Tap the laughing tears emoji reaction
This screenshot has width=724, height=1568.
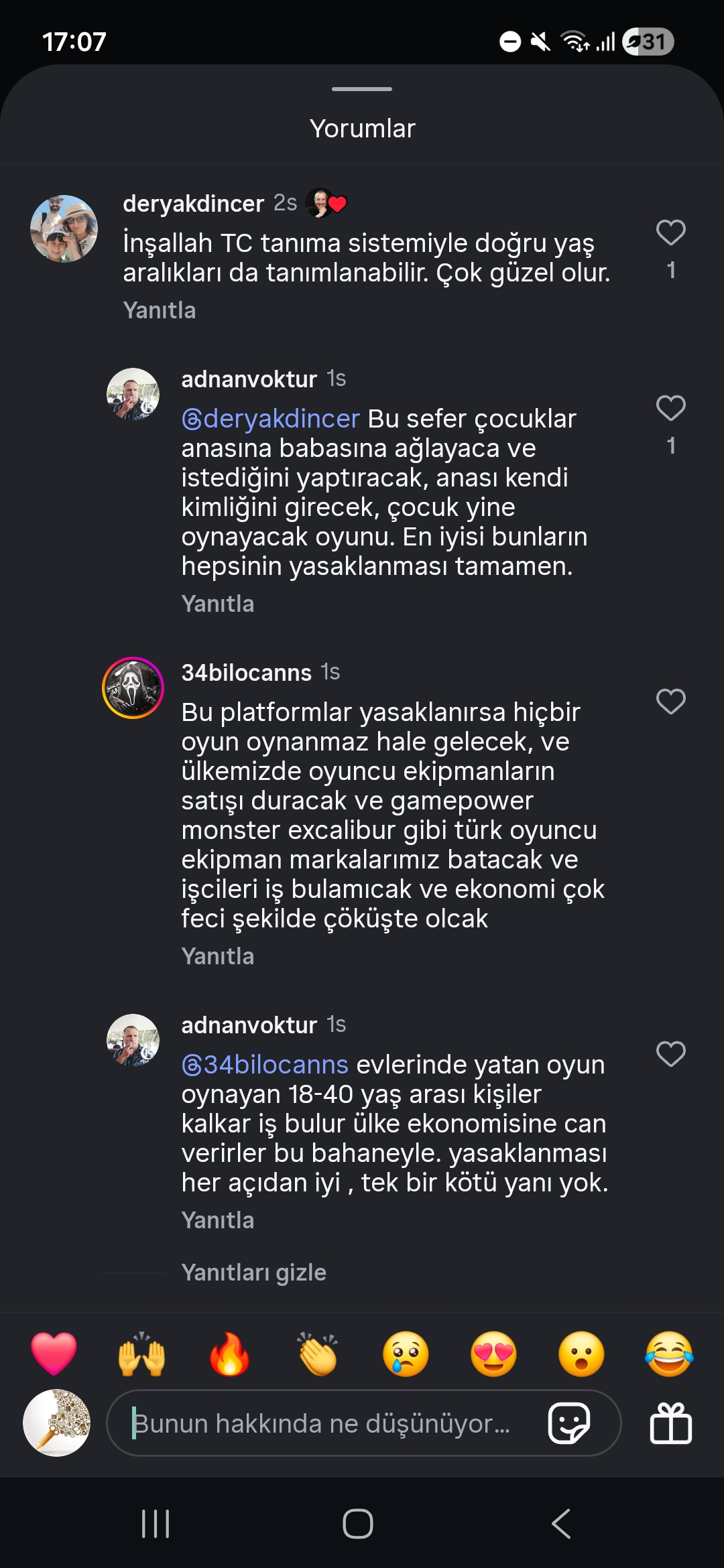tap(669, 1354)
